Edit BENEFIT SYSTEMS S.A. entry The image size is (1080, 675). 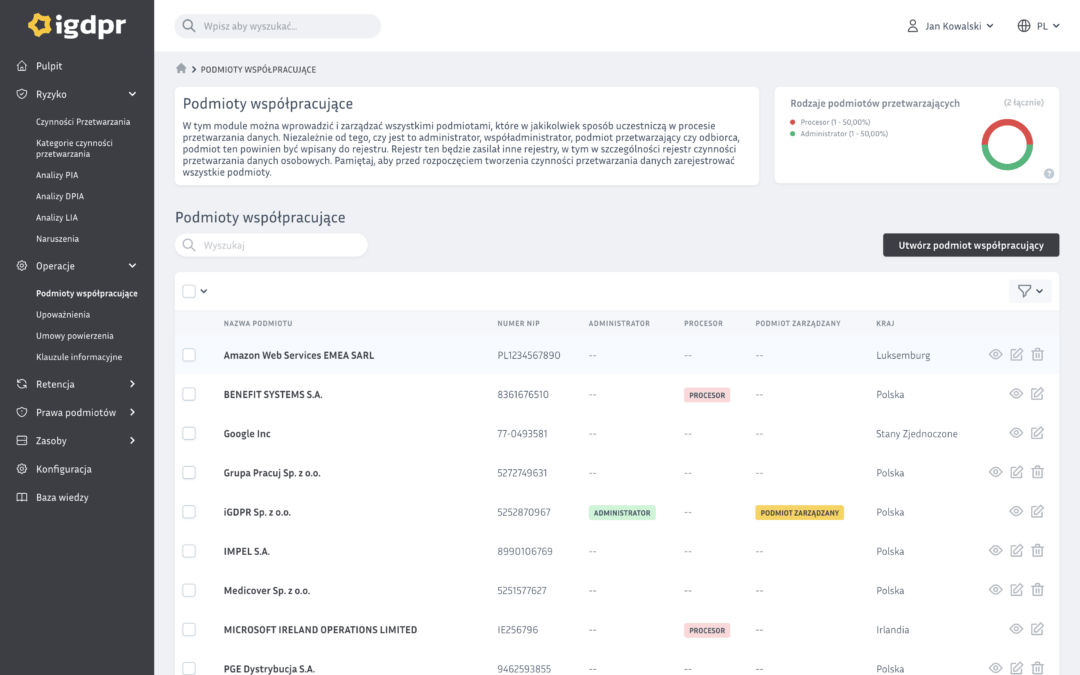pyautogui.click(x=1037, y=394)
